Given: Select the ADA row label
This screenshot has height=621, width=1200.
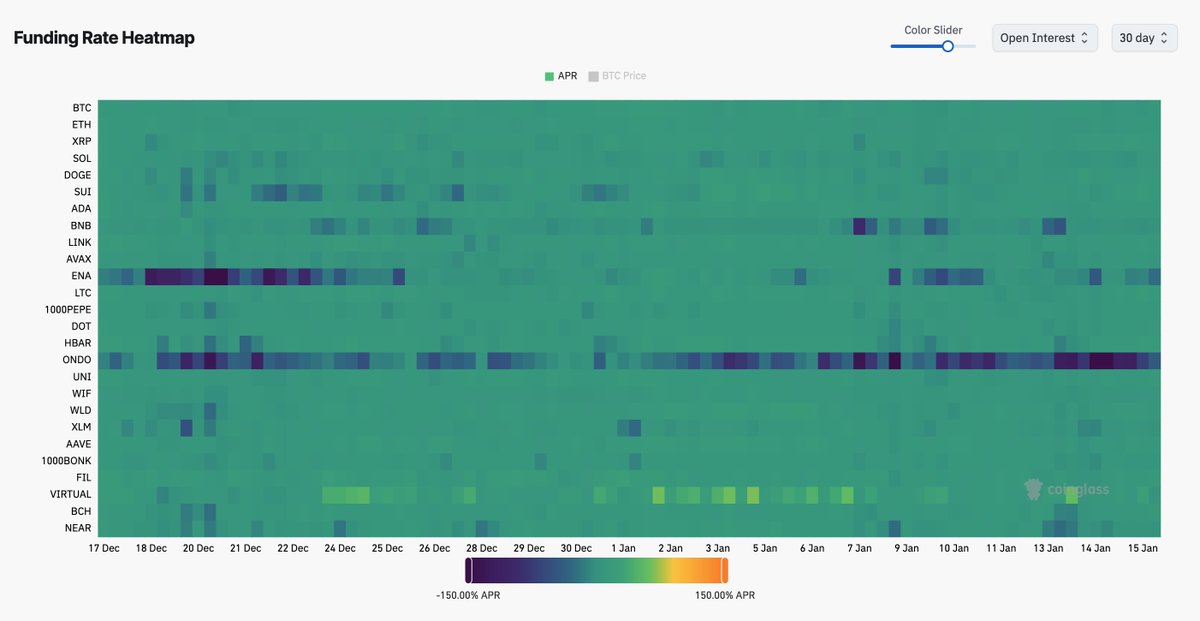Looking at the screenshot, I should (82, 209).
